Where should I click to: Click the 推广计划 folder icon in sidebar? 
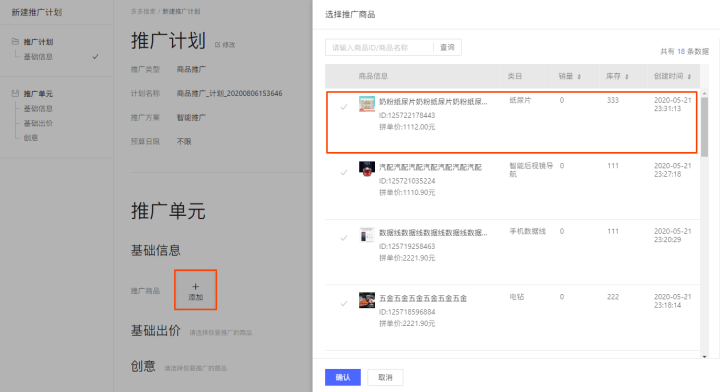[15, 41]
